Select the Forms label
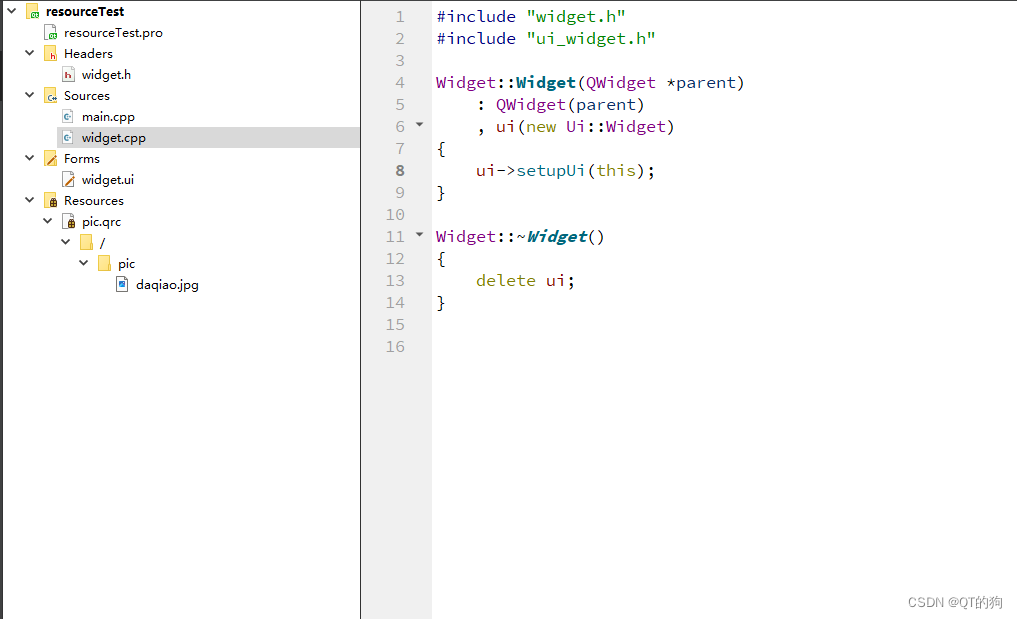This screenshot has height=619, width=1017. (x=82, y=158)
